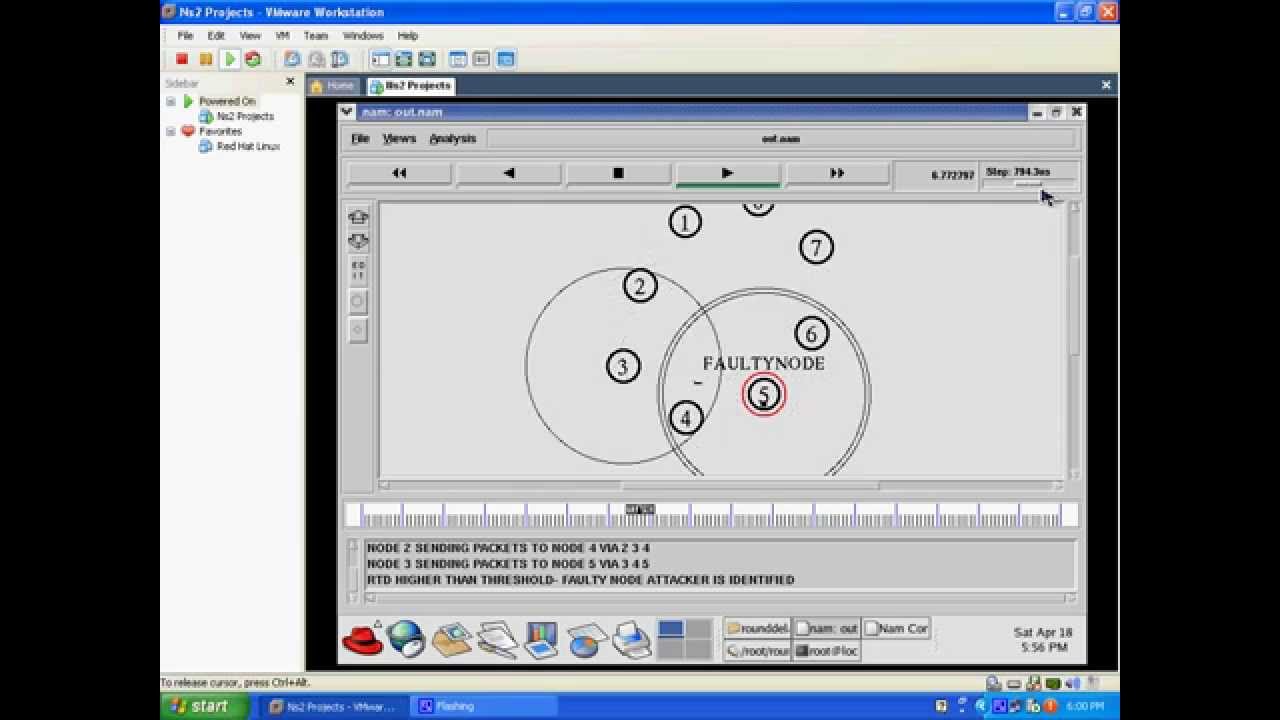
Task: Open the snapshot manager toolbar icon
Action: point(339,59)
